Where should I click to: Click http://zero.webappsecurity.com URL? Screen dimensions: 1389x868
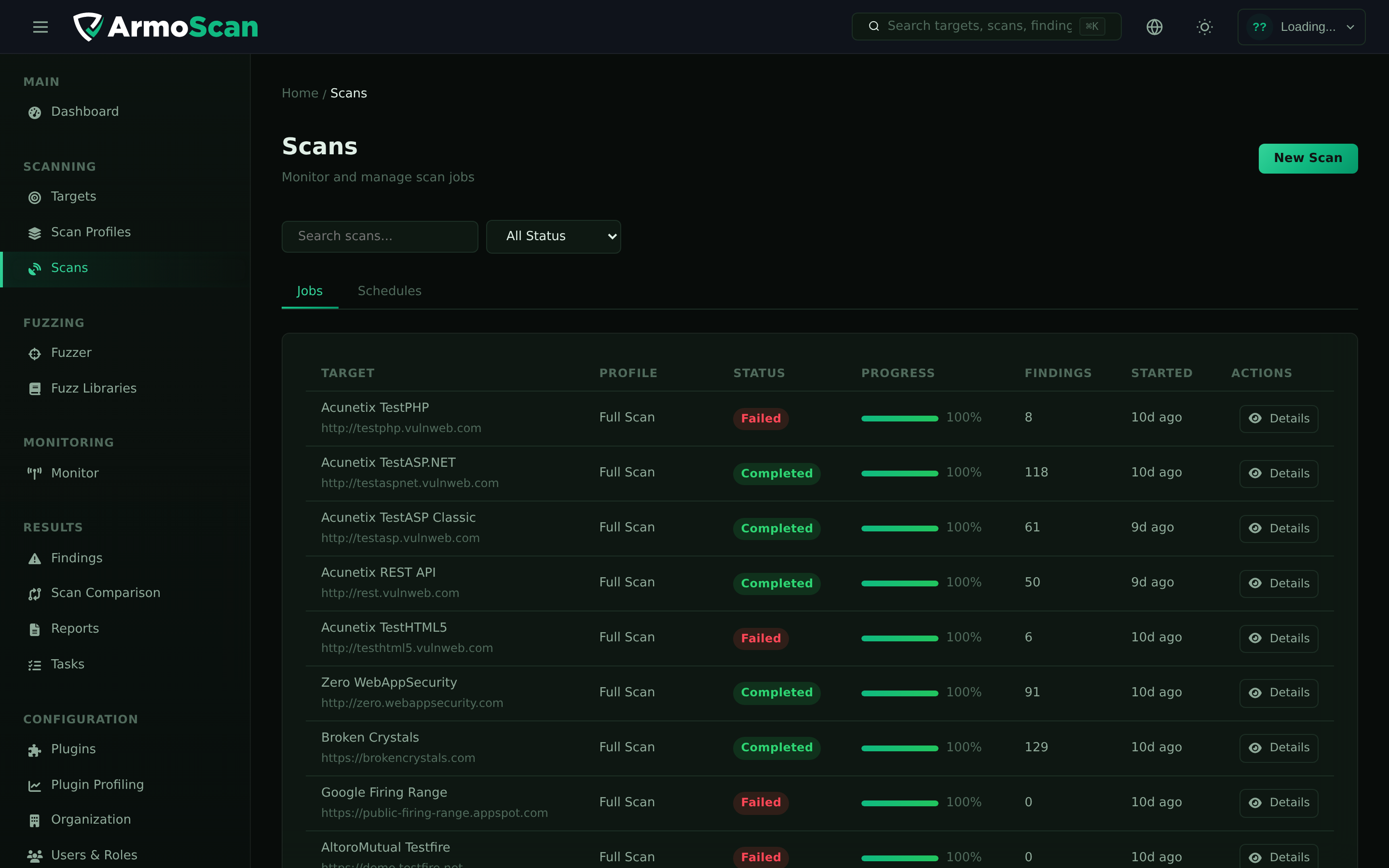411,703
